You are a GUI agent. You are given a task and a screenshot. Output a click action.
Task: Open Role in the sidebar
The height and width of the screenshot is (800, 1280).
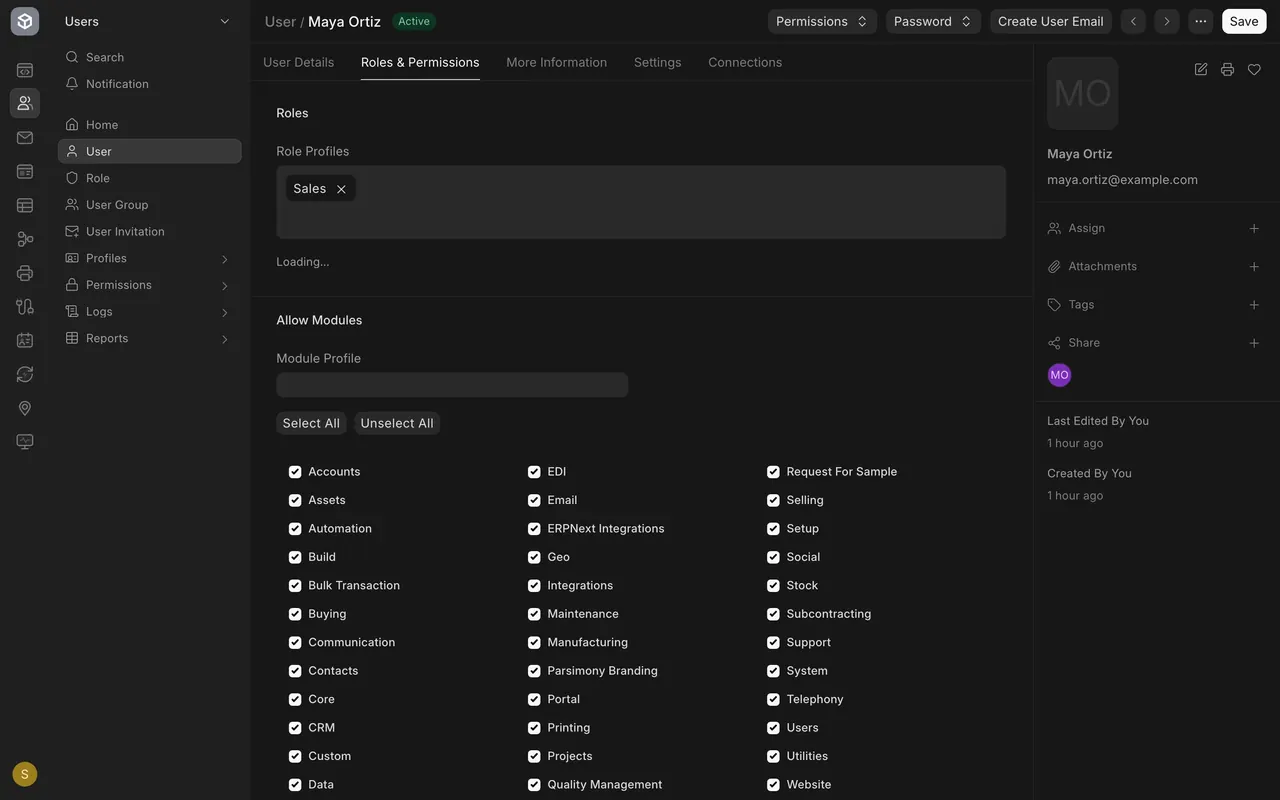(150, 178)
